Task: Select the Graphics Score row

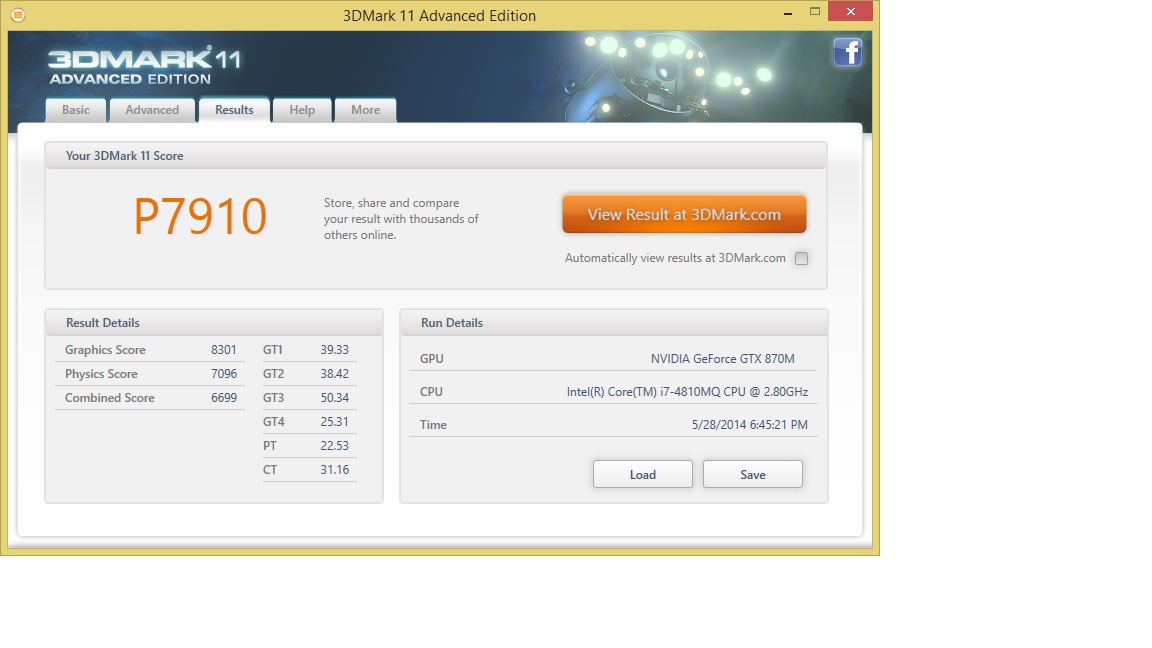Action: click(x=150, y=350)
